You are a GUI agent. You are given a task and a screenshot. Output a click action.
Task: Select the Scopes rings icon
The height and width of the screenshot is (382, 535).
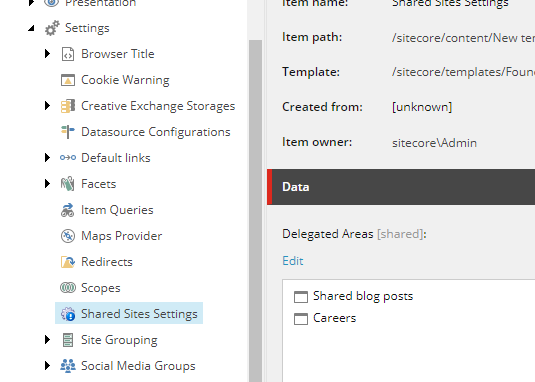[68, 288]
